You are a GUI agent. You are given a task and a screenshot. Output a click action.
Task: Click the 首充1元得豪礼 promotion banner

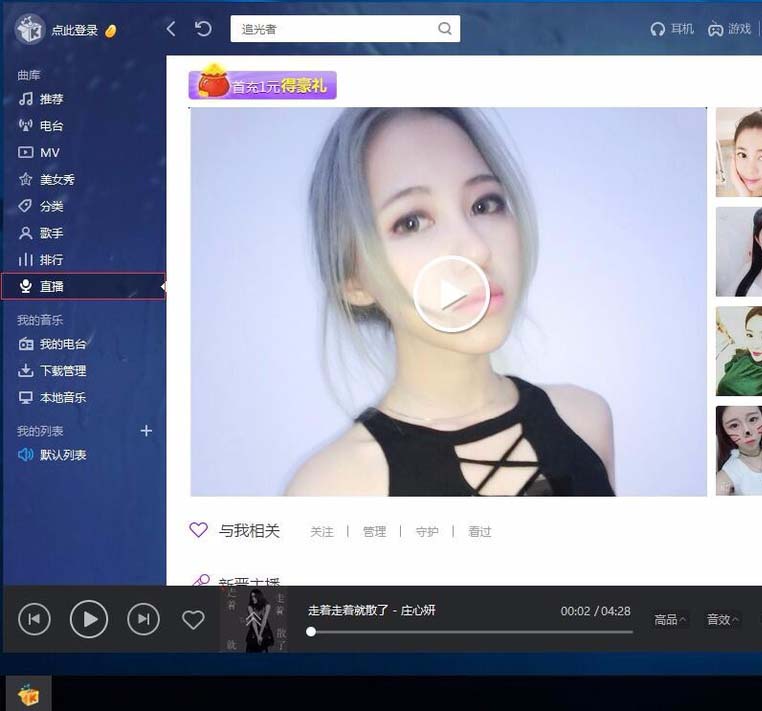click(x=262, y=83)
